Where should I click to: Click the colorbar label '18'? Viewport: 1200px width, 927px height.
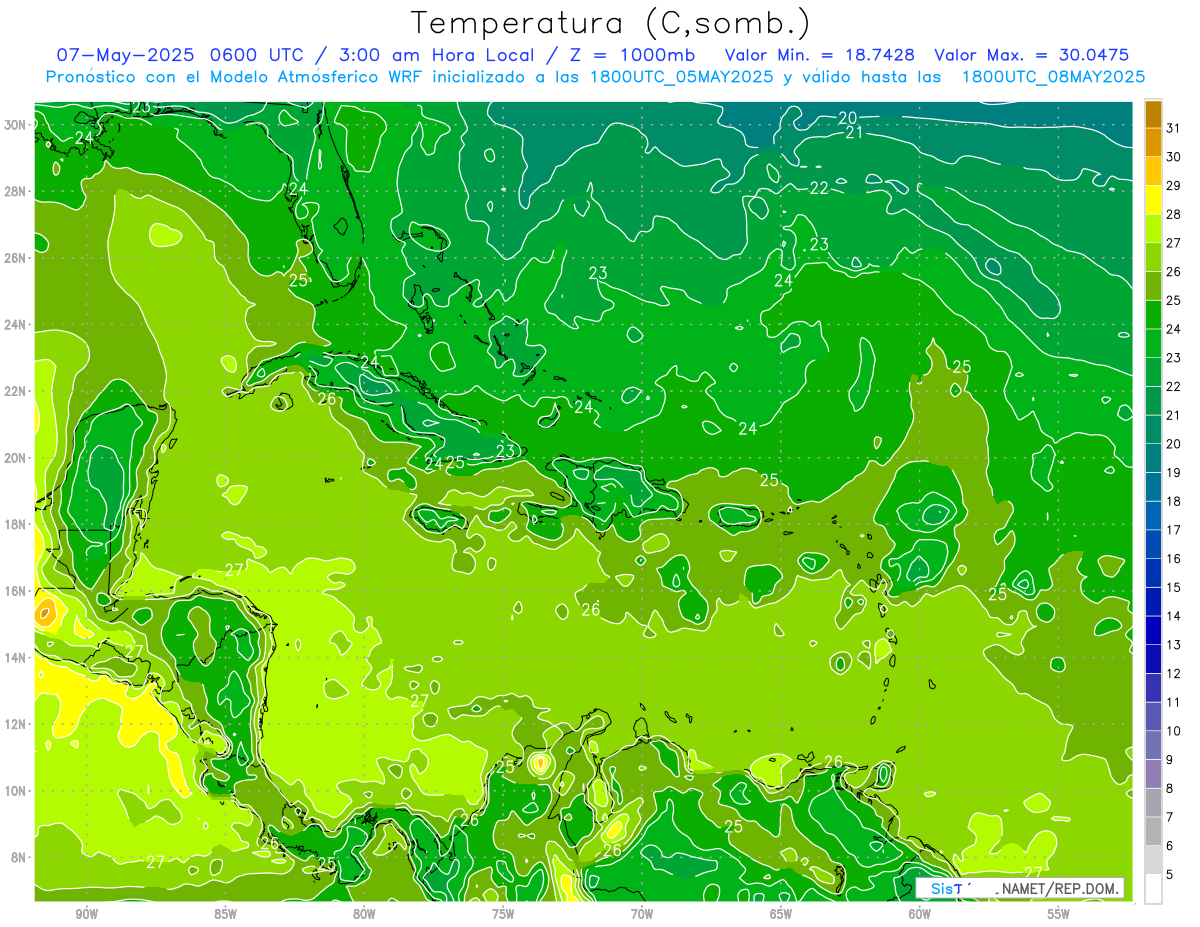coord(1174,501)
